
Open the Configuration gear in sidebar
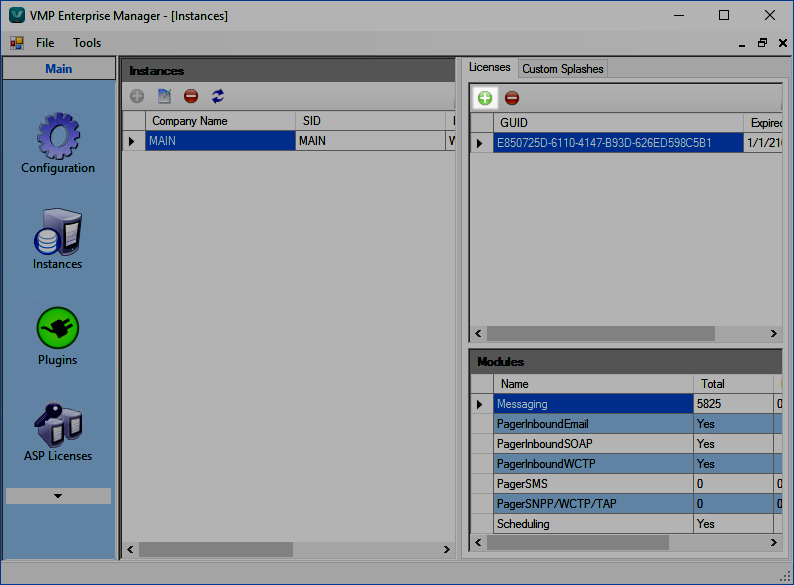pyautogui.click(x=58, y=135)
